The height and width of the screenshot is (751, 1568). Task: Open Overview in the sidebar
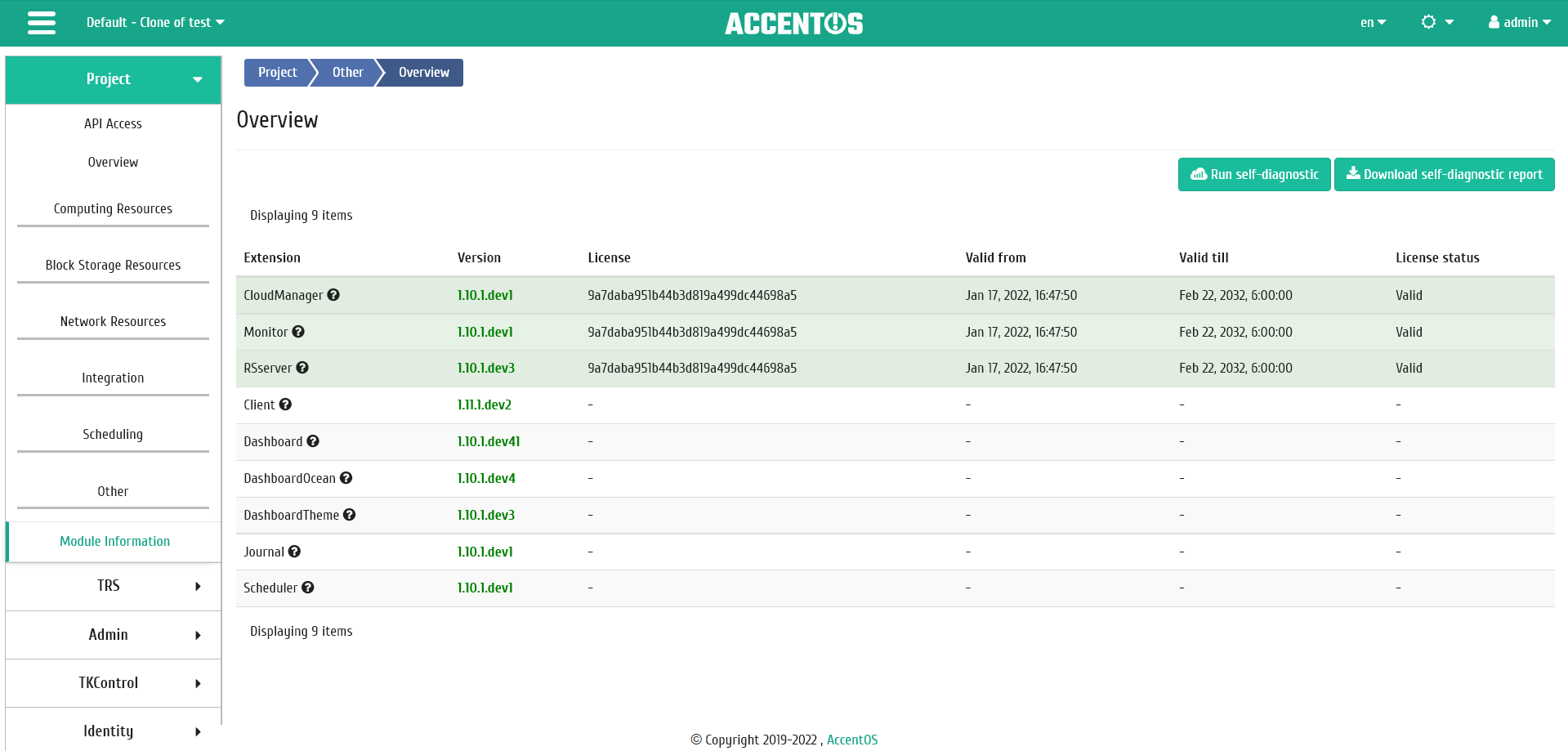point(114,163)
